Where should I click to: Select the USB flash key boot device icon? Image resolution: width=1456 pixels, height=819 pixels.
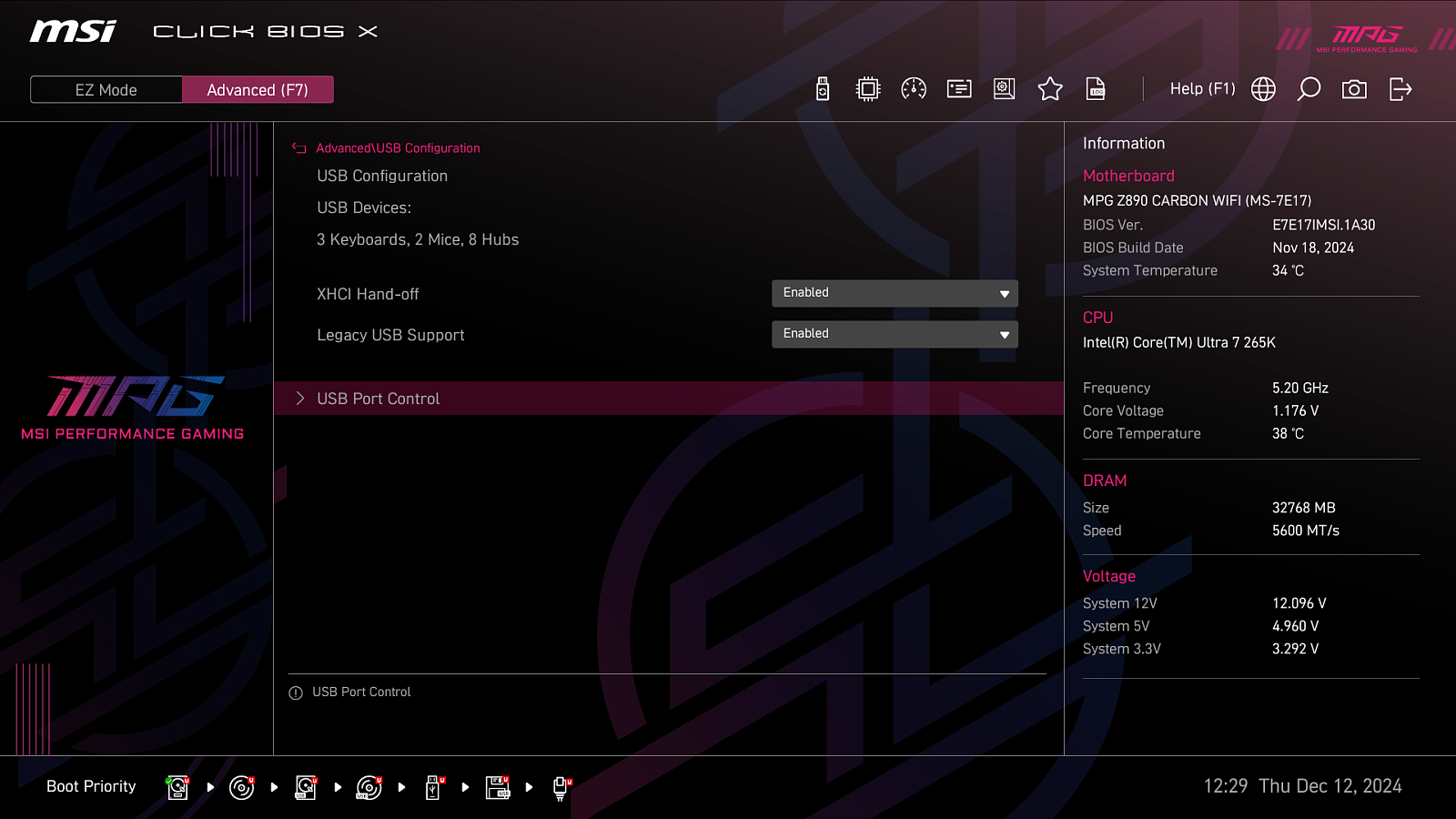click(x=434, y=787)
